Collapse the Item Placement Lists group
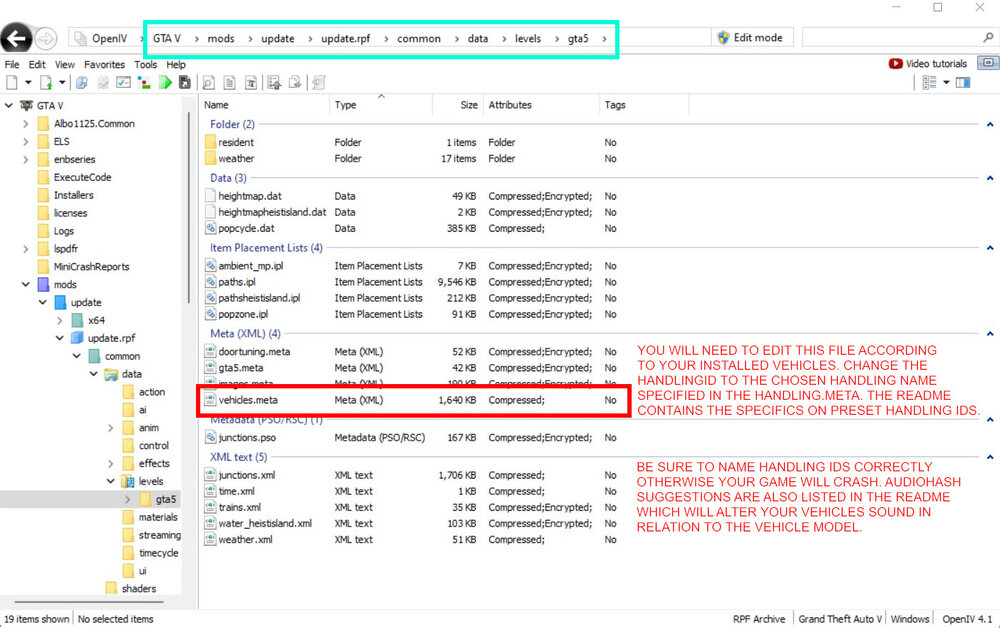The height and width of the screenshot is (628, 1000). coord(990,248)
